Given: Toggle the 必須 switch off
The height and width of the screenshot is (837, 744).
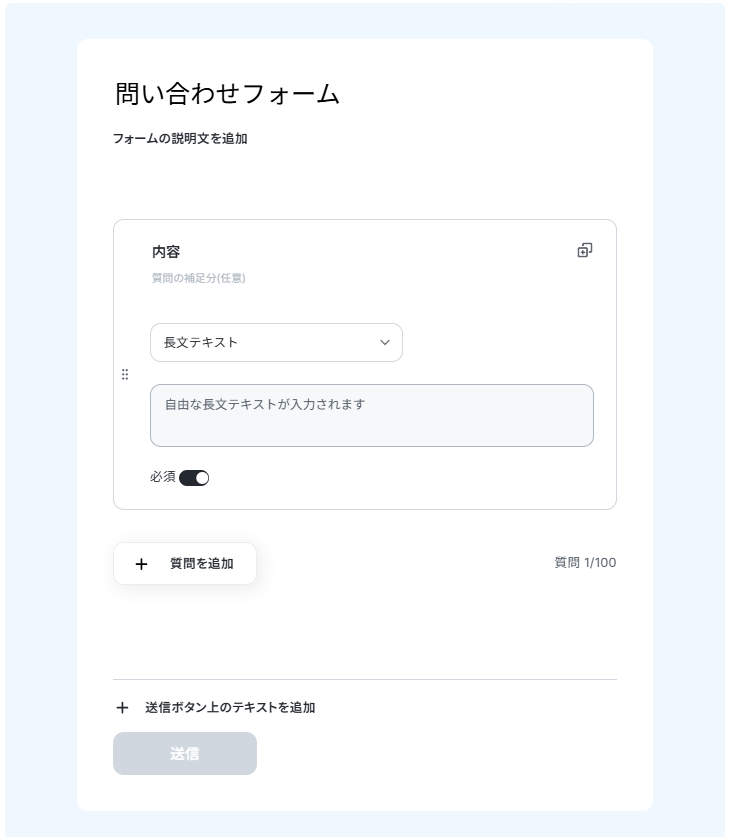Looking at the screenshot, I should point(194,478).
